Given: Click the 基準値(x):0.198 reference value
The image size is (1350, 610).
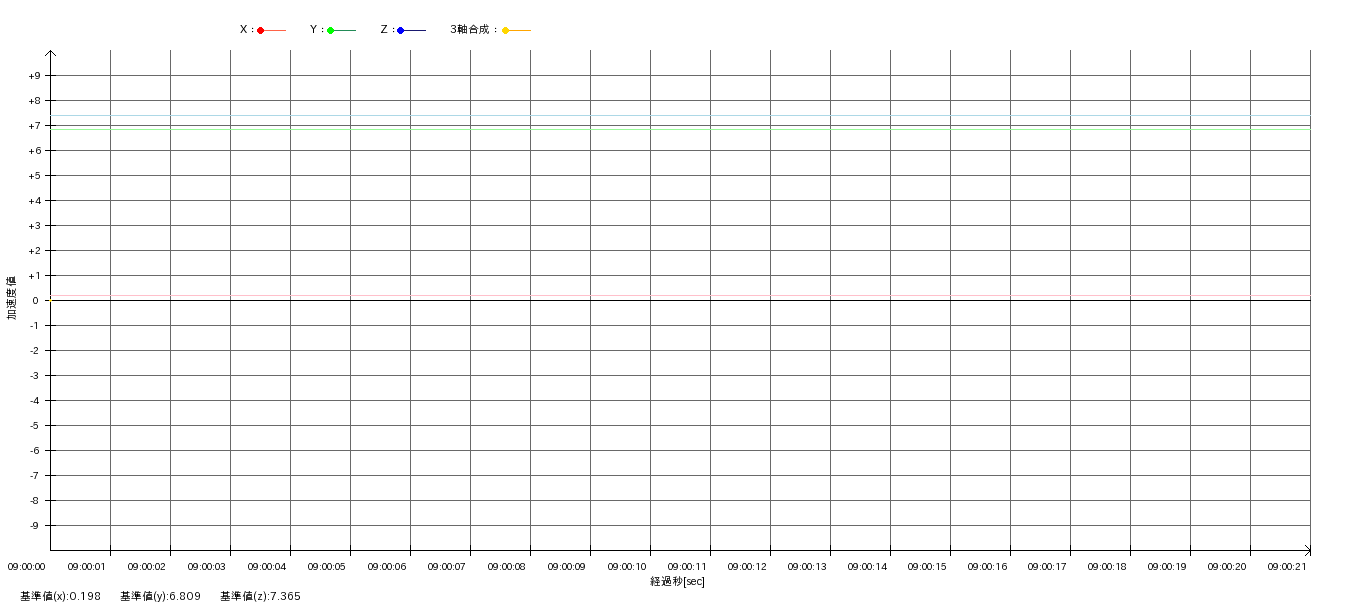Looking at the screenshot, I should click(x=60, y=596).
